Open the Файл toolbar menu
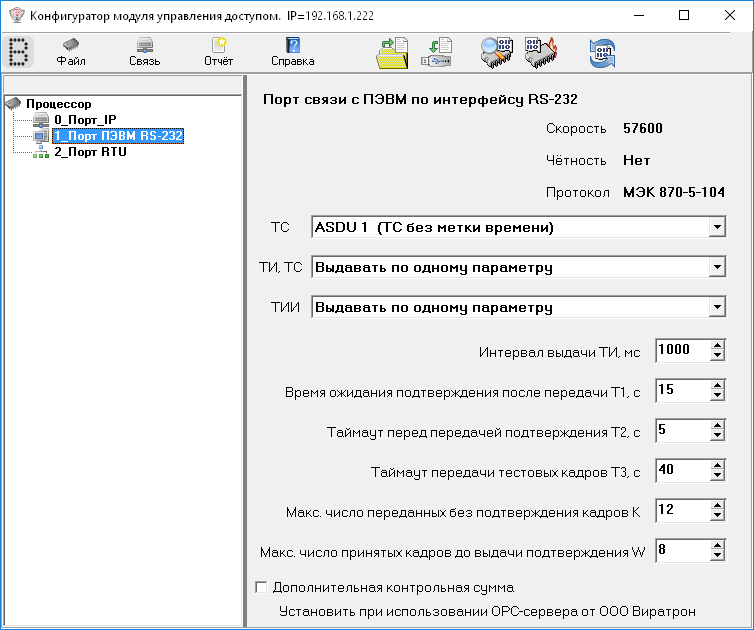Viewport: 754px width, 630px height. 71,52
